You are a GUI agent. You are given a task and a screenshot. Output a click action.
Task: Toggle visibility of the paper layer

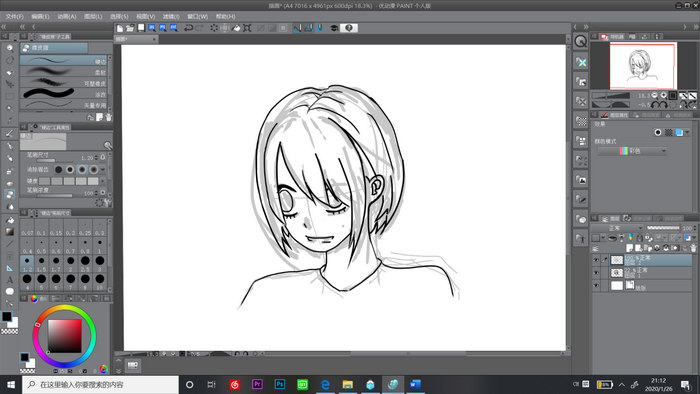coord(596,286)
